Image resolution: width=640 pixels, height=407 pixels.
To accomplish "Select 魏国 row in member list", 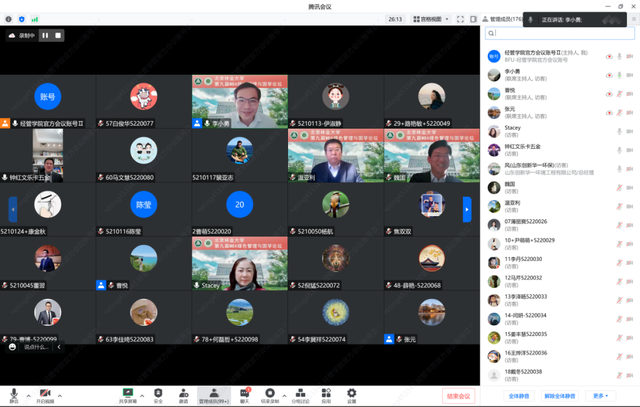I will pos(560,188).
